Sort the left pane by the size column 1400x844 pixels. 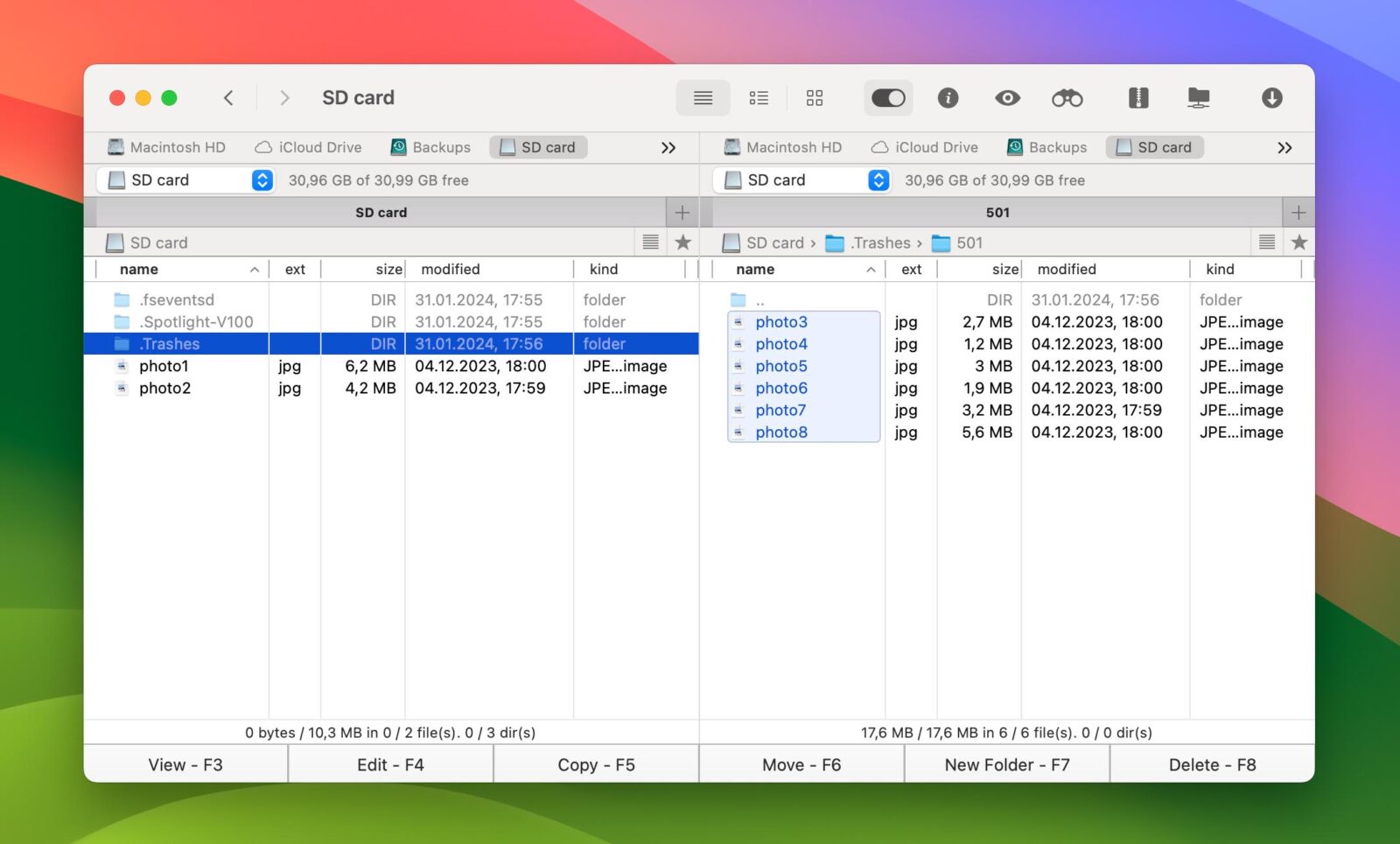(388, 269)
